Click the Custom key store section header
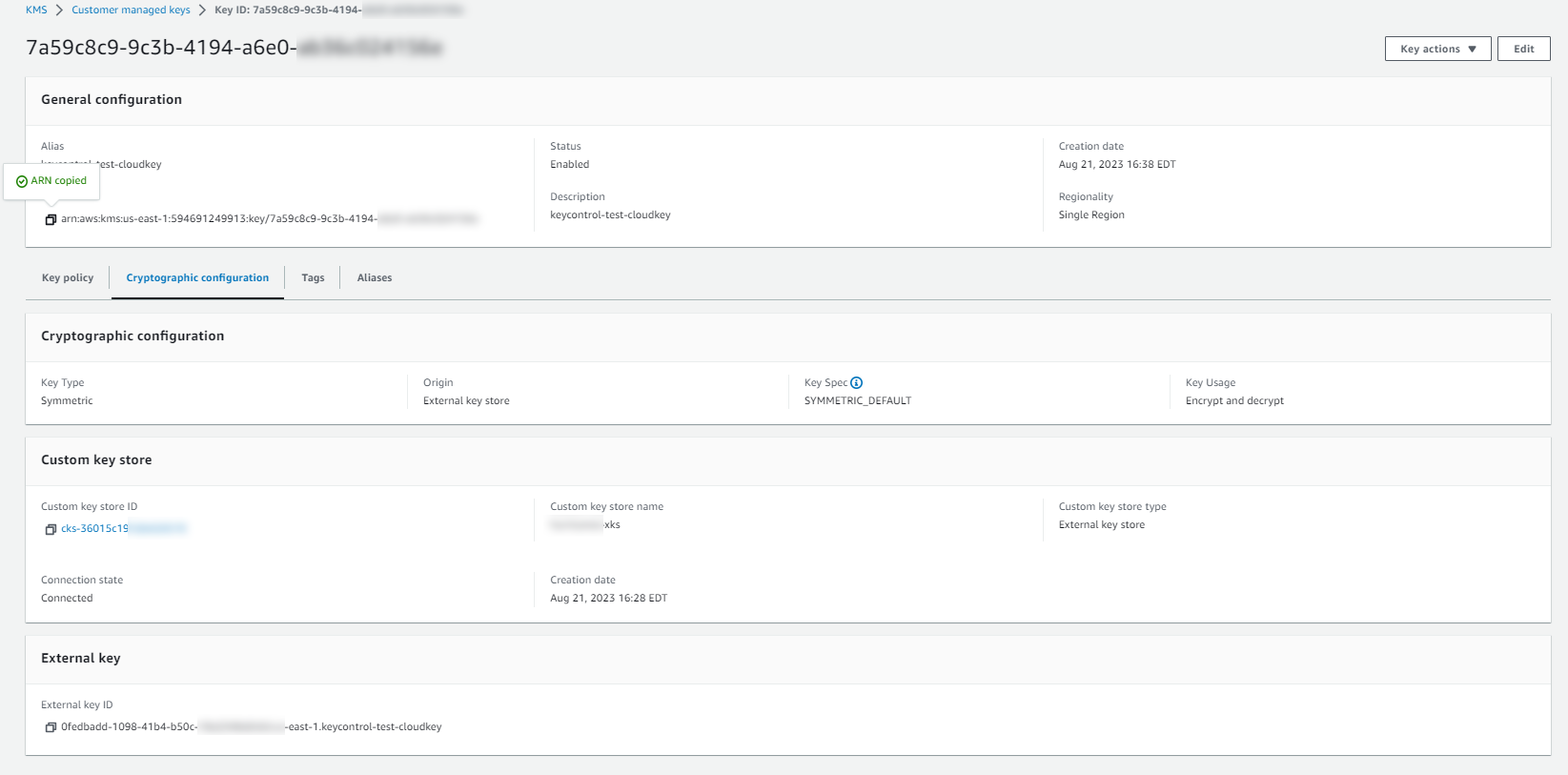1568x775 pixels. pos(96,459)
